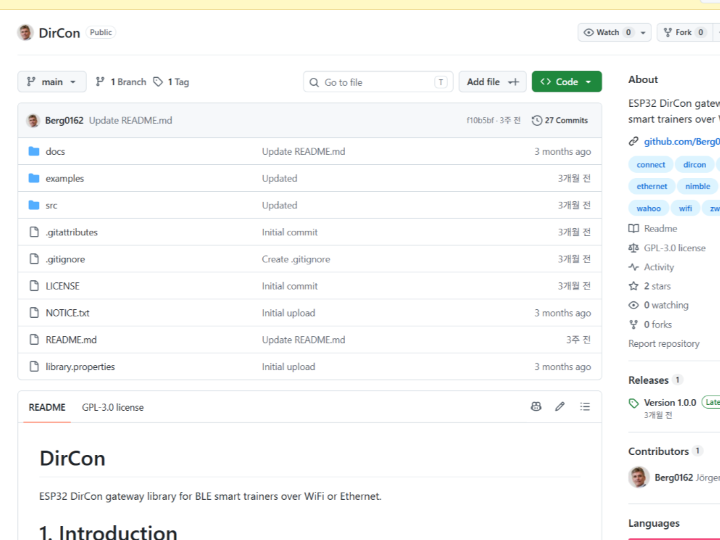
Task: Click the forks icon in About
Action: 634,325
